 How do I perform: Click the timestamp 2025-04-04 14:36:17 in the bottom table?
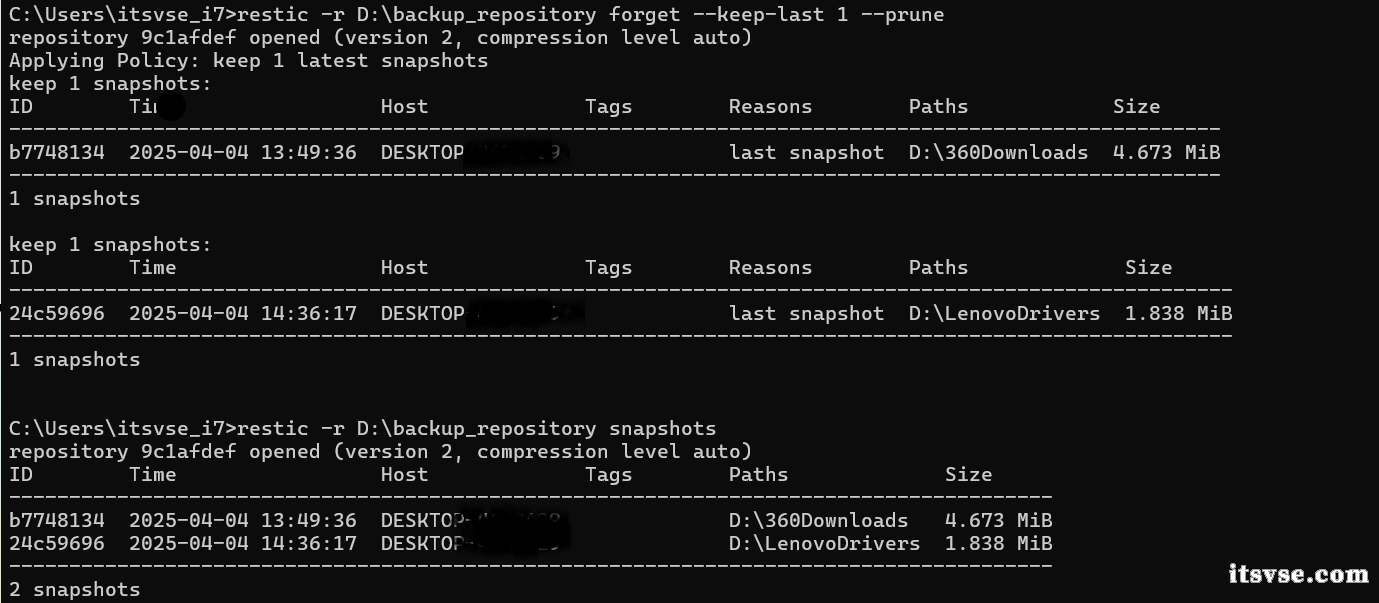point(243,544)
